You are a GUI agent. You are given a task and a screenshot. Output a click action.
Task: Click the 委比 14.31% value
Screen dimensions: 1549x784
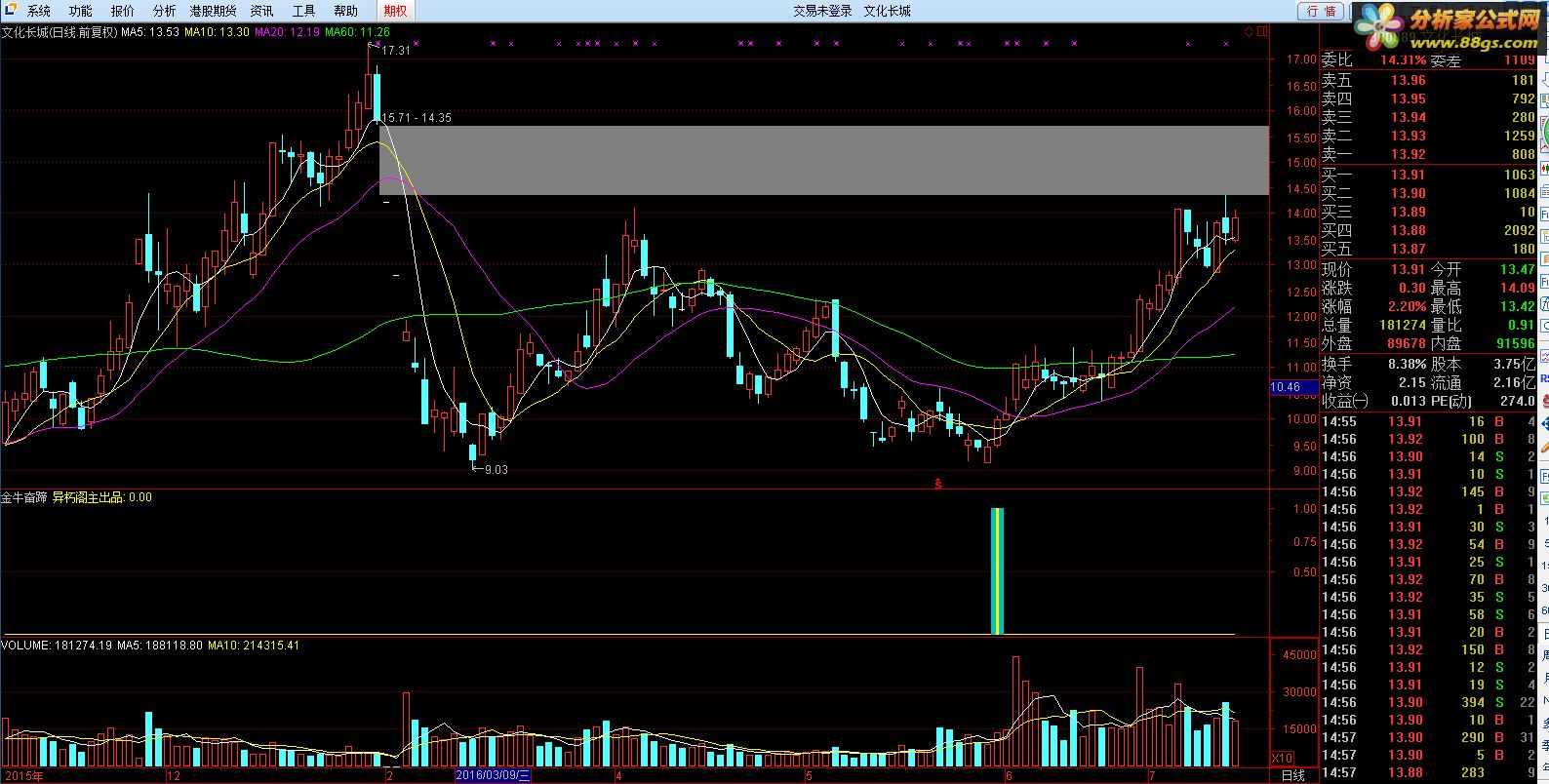pos(1403,60)
